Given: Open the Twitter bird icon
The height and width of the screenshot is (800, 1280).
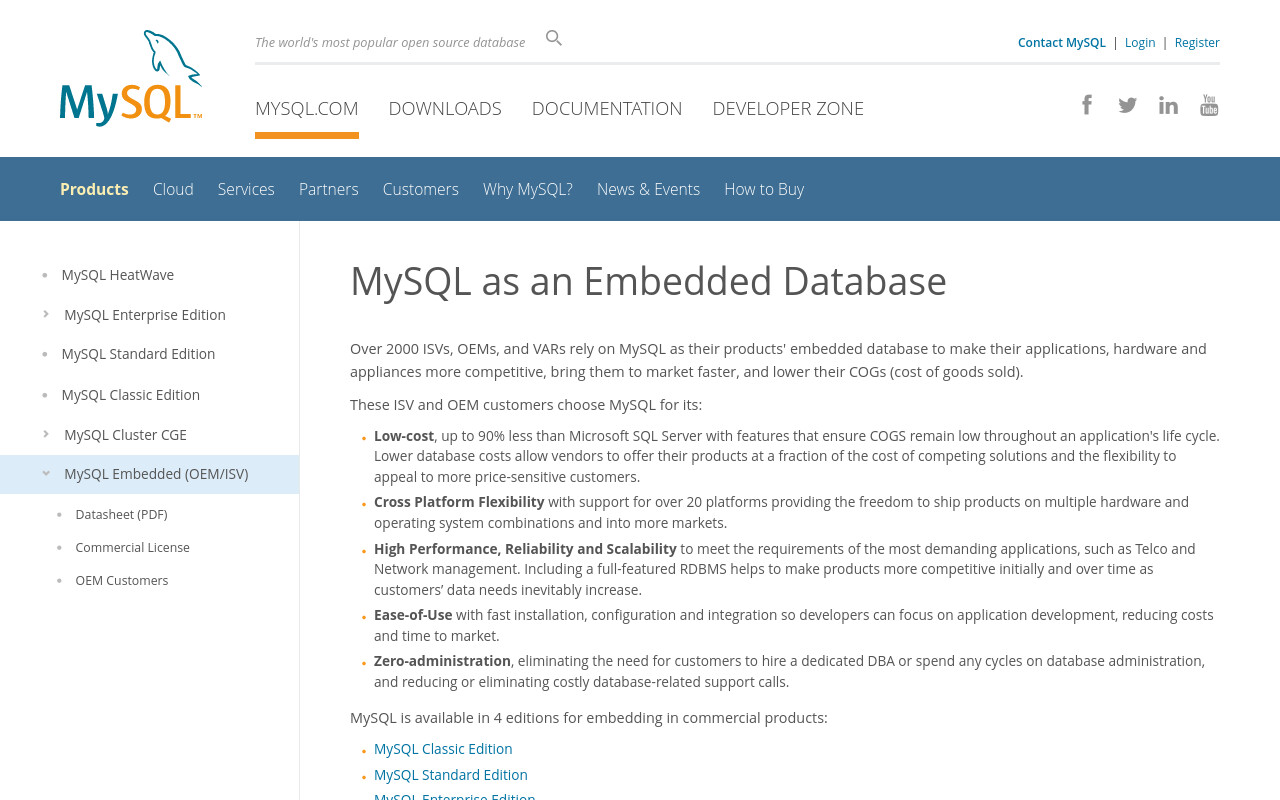Looking at the screenshot, I should (1128, 105).
